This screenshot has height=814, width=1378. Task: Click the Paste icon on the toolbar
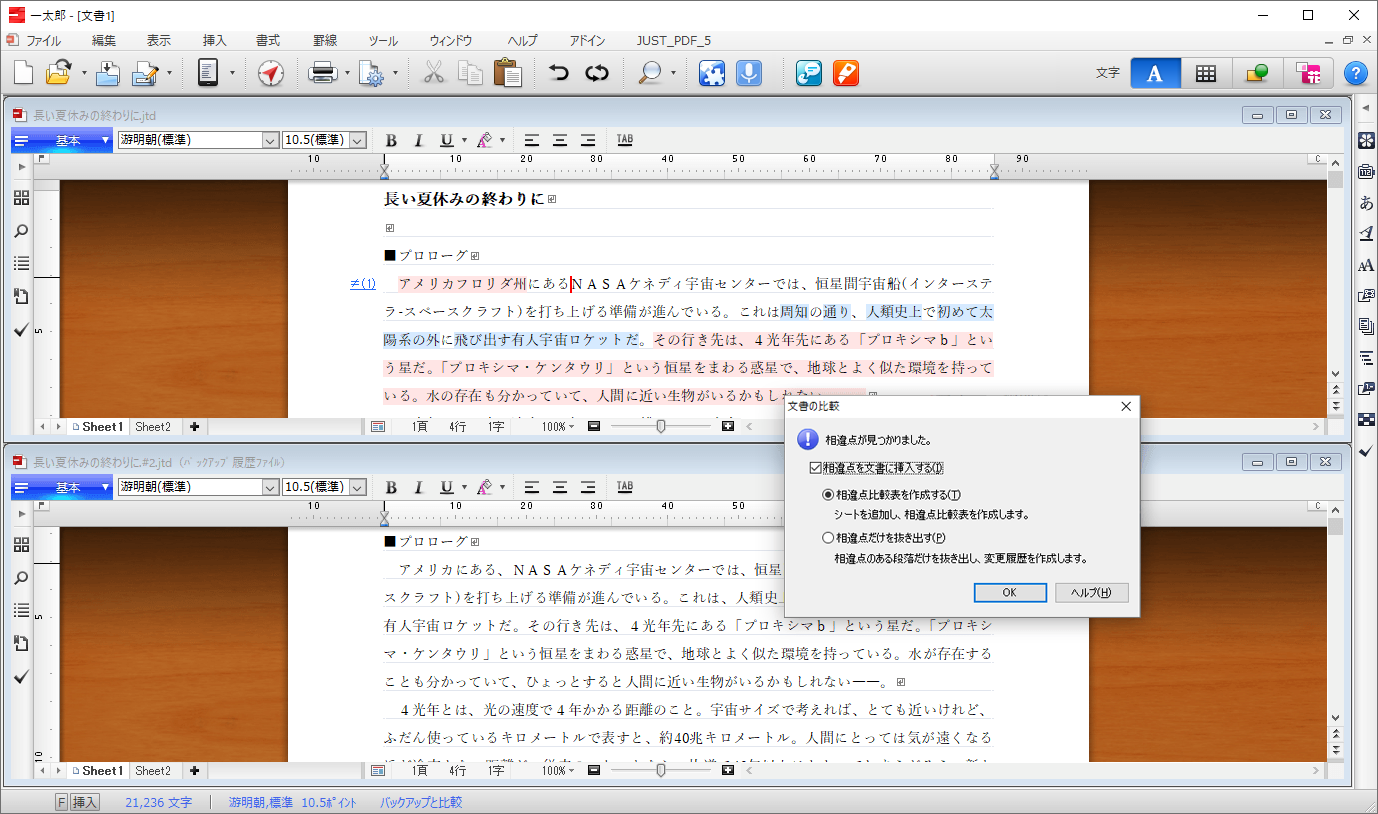point(507,72)
